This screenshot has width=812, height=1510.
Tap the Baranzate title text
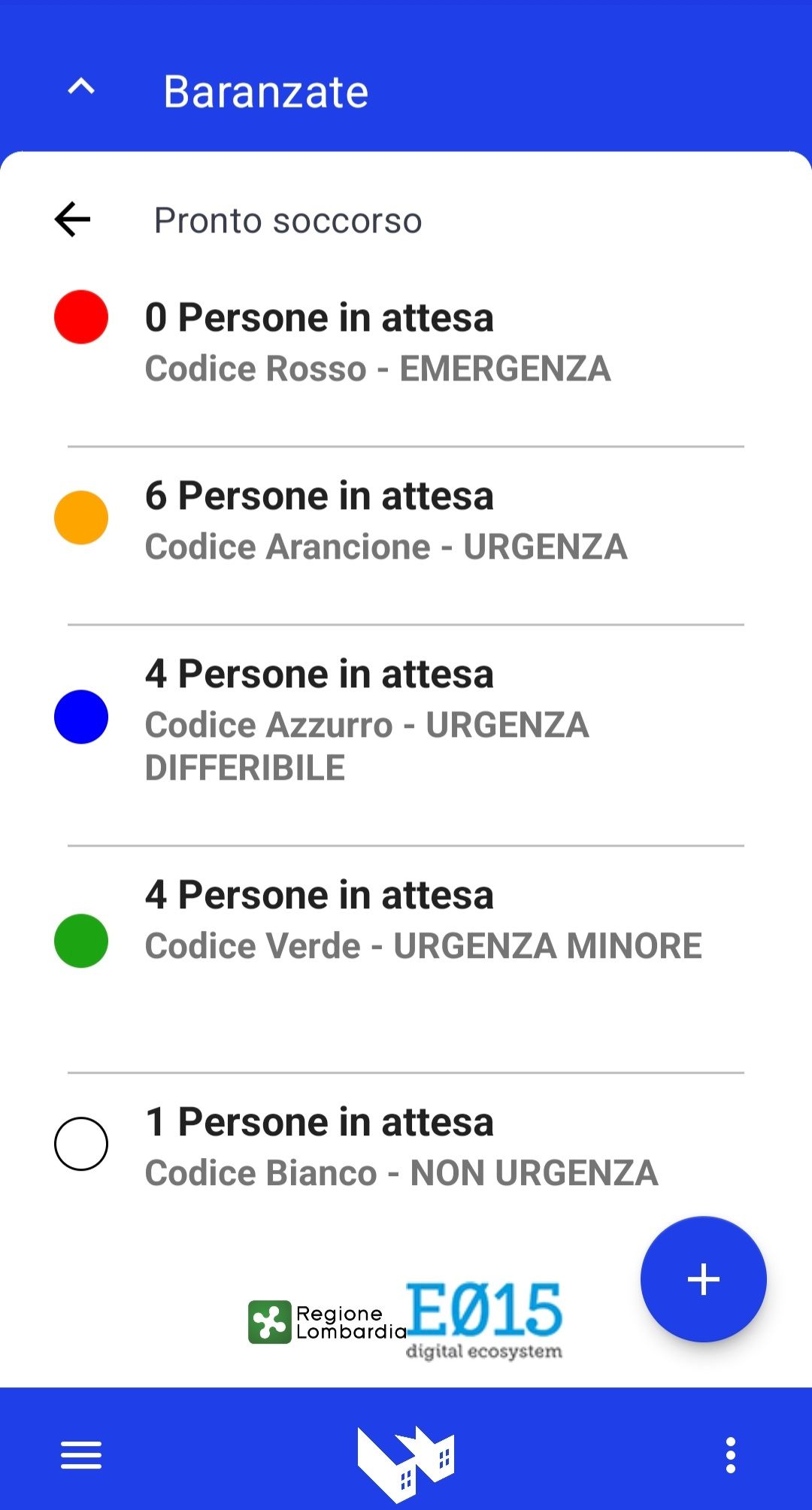point(266,92)
